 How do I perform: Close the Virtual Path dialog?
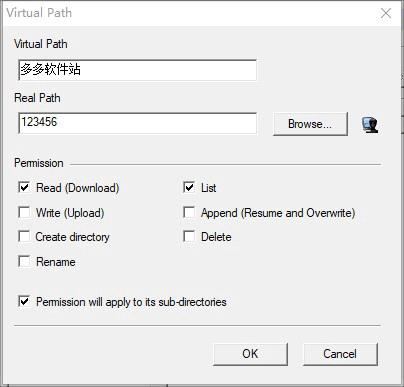pos(386,13)
